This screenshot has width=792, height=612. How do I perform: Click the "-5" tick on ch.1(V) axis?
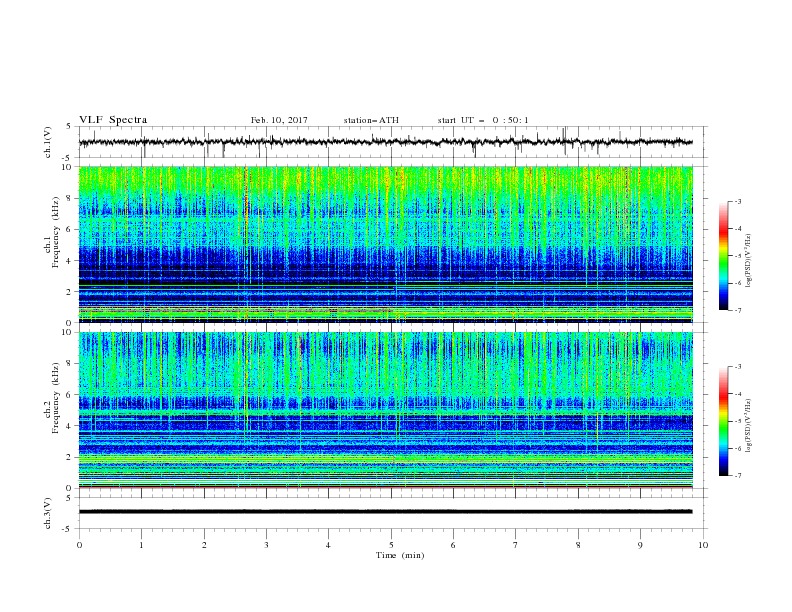[67, 158]
